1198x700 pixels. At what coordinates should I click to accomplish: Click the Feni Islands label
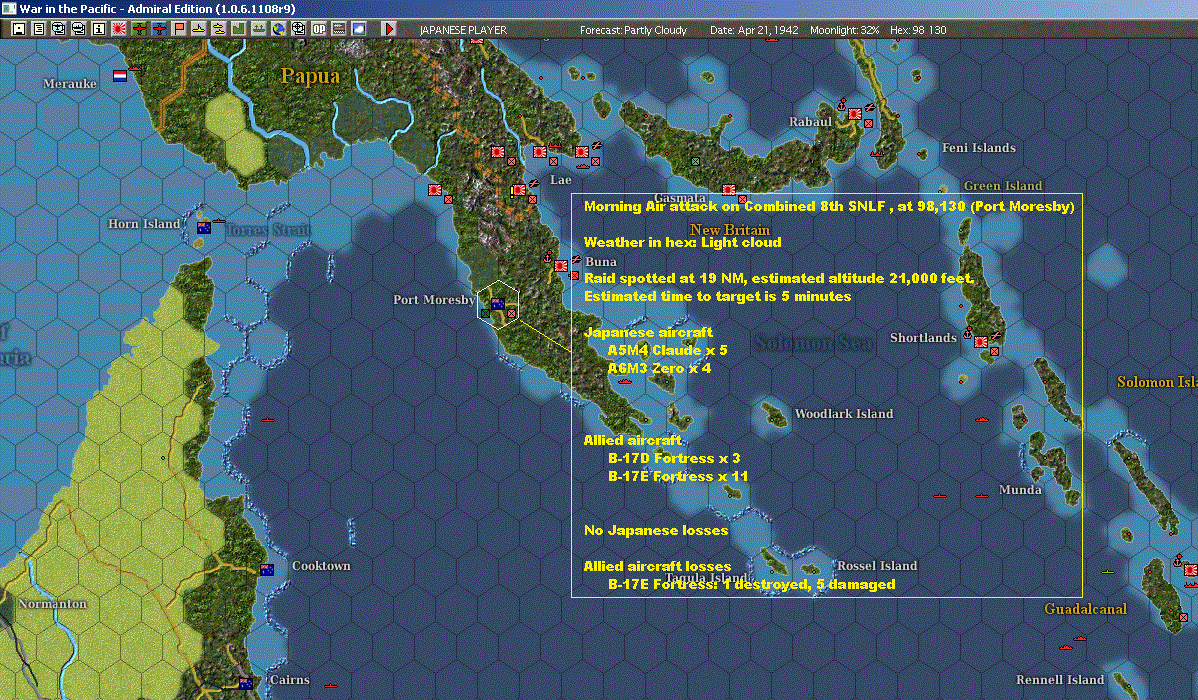pos(979,147)
